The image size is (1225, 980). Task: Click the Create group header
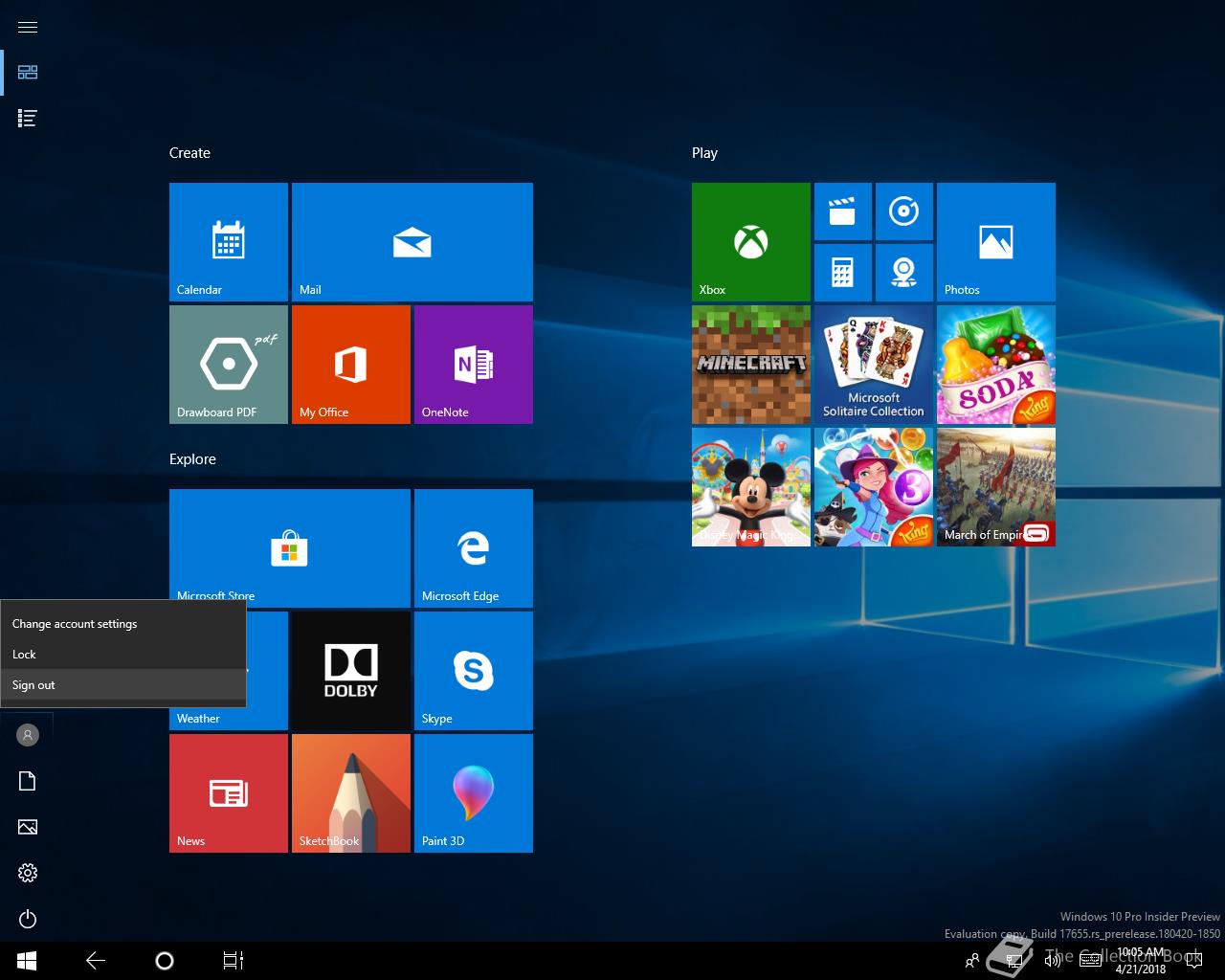[189, 153]
